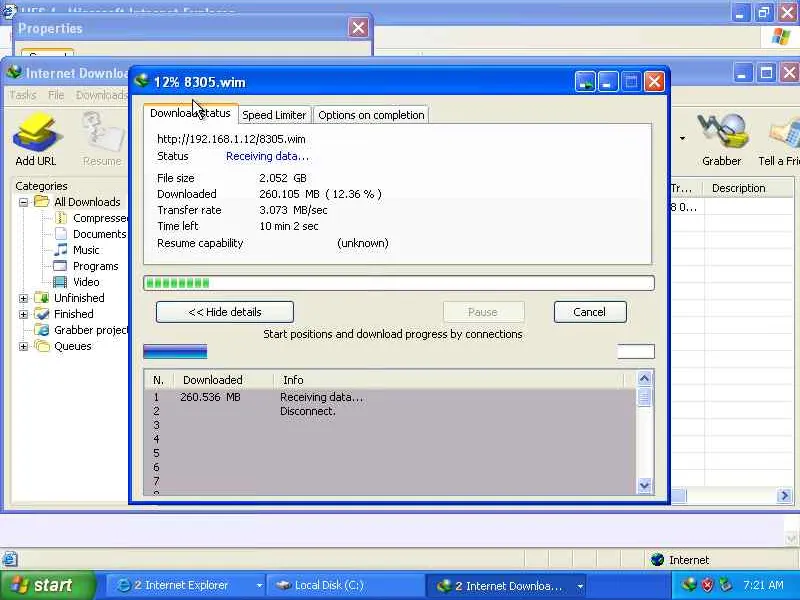Click the URL http://192.168.1.12/8305.wim text
Screen dimensions: 800x600
[x=231, y=139]
